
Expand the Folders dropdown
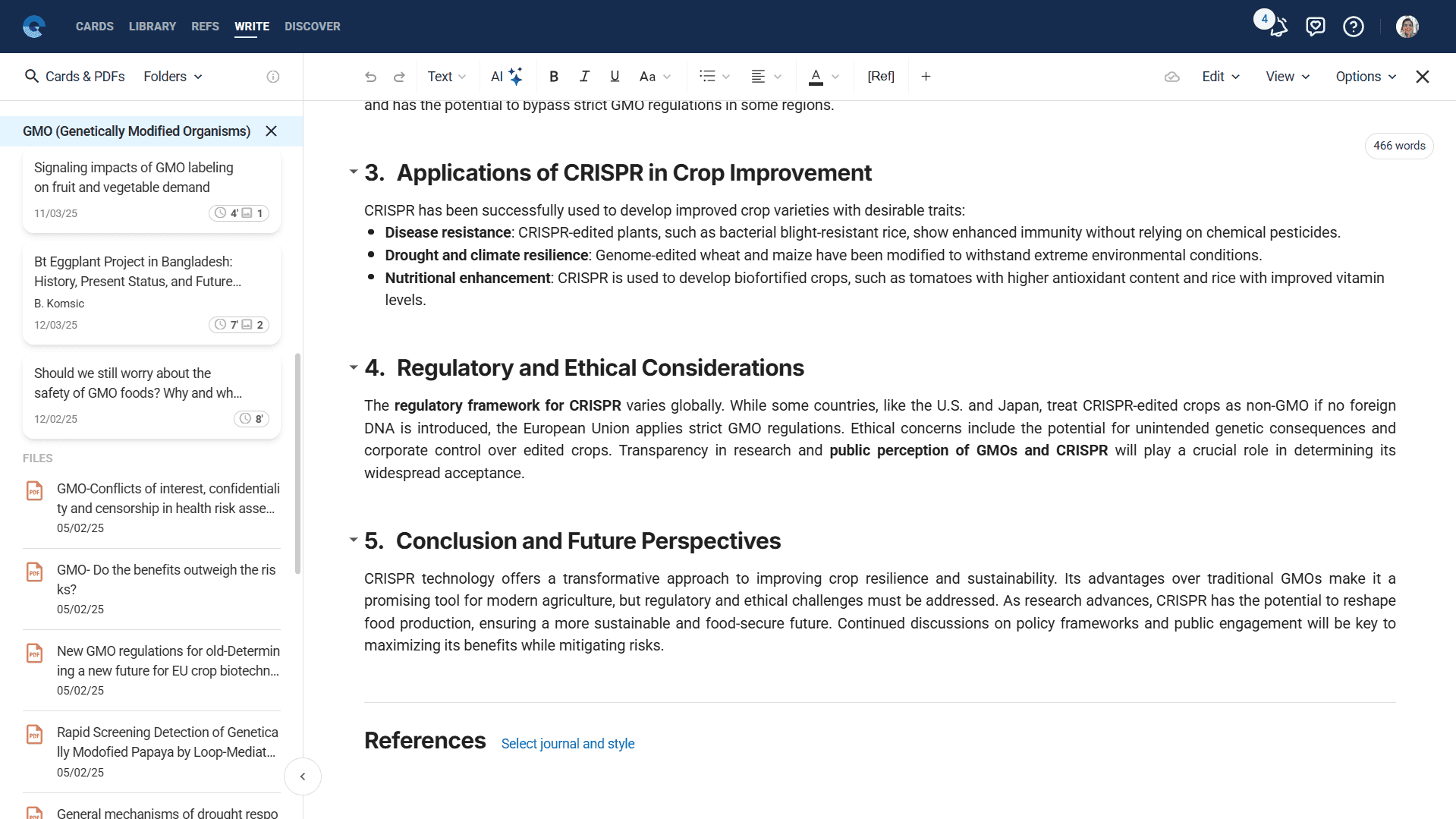coord(173,77)
